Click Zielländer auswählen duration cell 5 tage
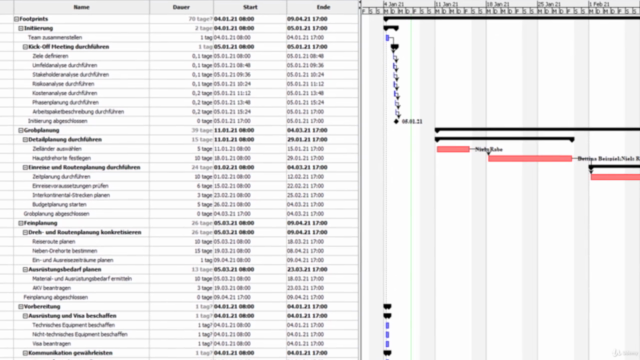 [x=181, y=149]
